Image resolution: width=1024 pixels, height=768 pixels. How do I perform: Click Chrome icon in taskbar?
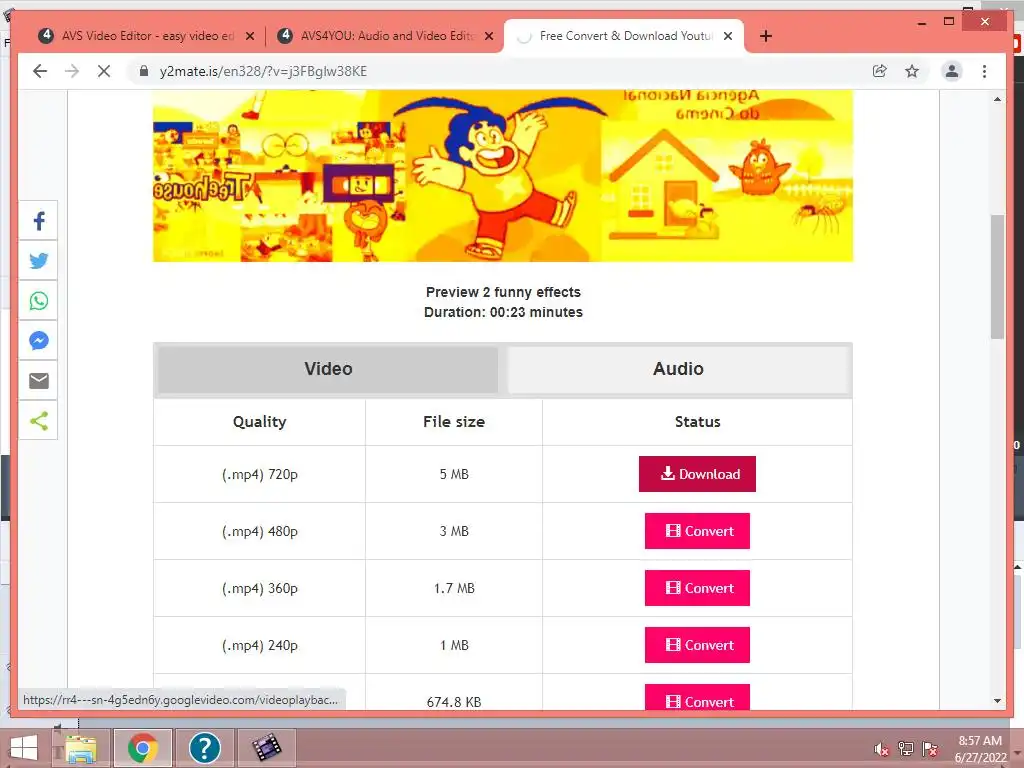pos(143,748)
